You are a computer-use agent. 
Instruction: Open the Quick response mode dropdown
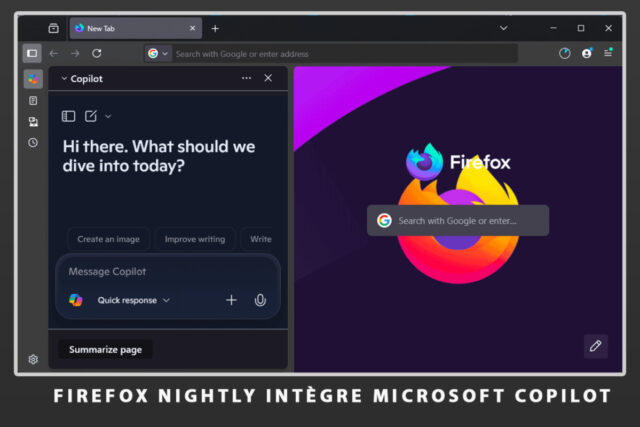tap(133, 300)
